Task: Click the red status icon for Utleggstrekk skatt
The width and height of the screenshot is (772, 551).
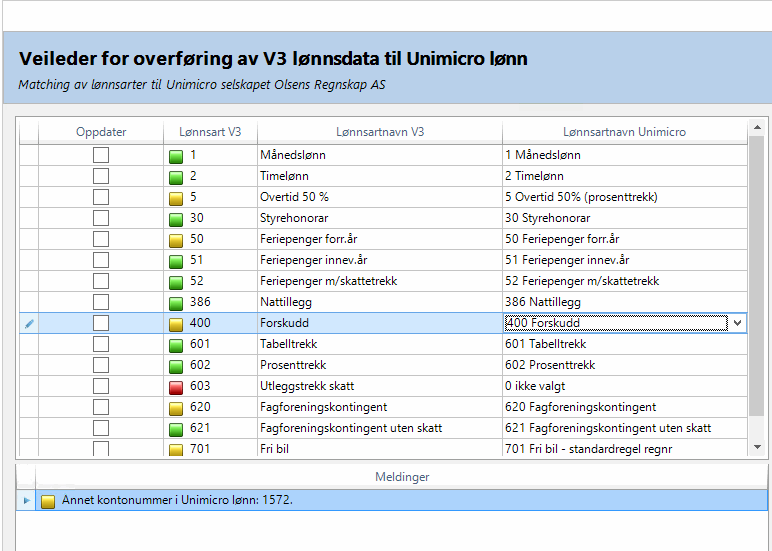Action: 176,386
